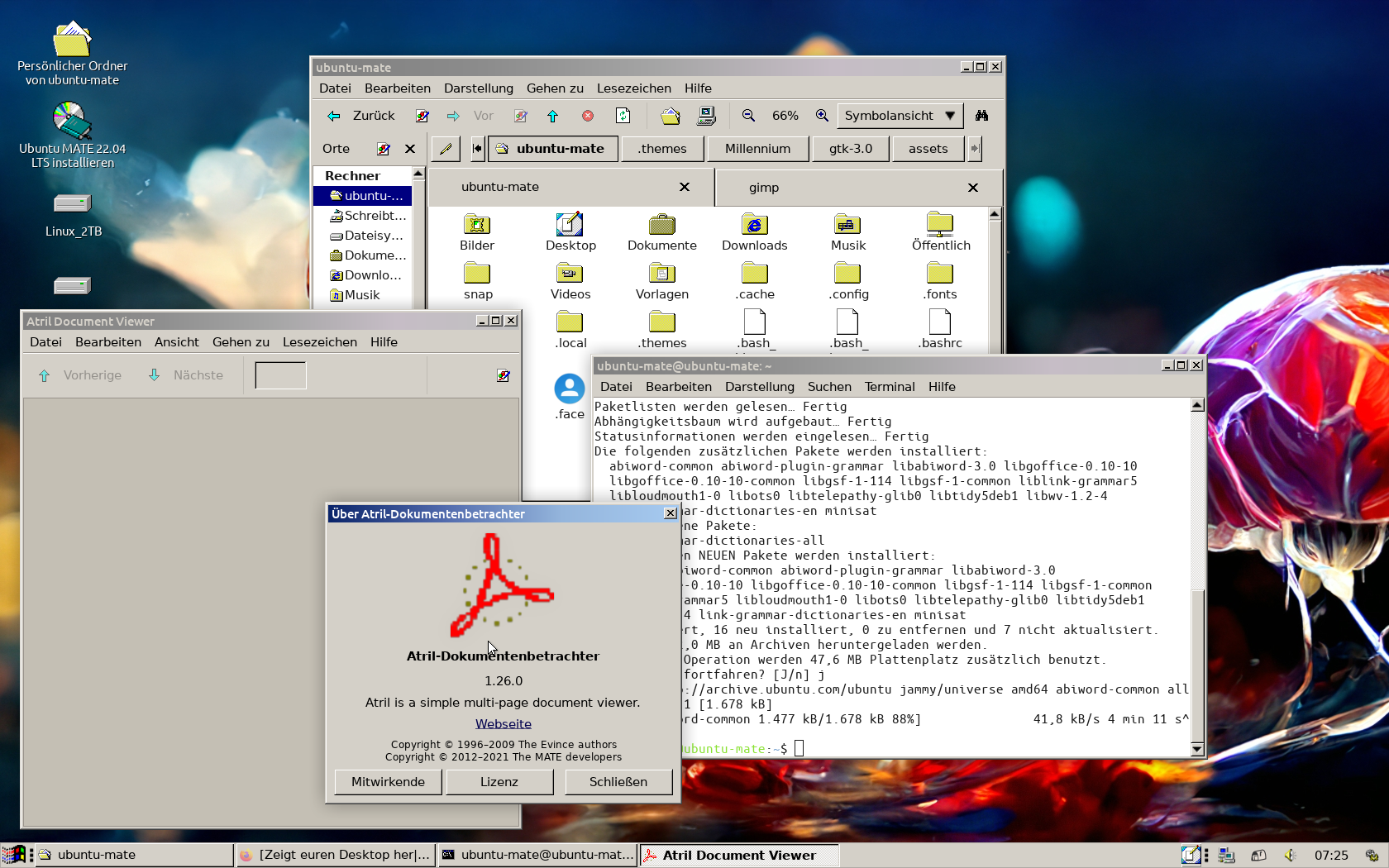Select the .face user image file
This screenshot has height=868, width=1389.
click(x=570, y=389)
